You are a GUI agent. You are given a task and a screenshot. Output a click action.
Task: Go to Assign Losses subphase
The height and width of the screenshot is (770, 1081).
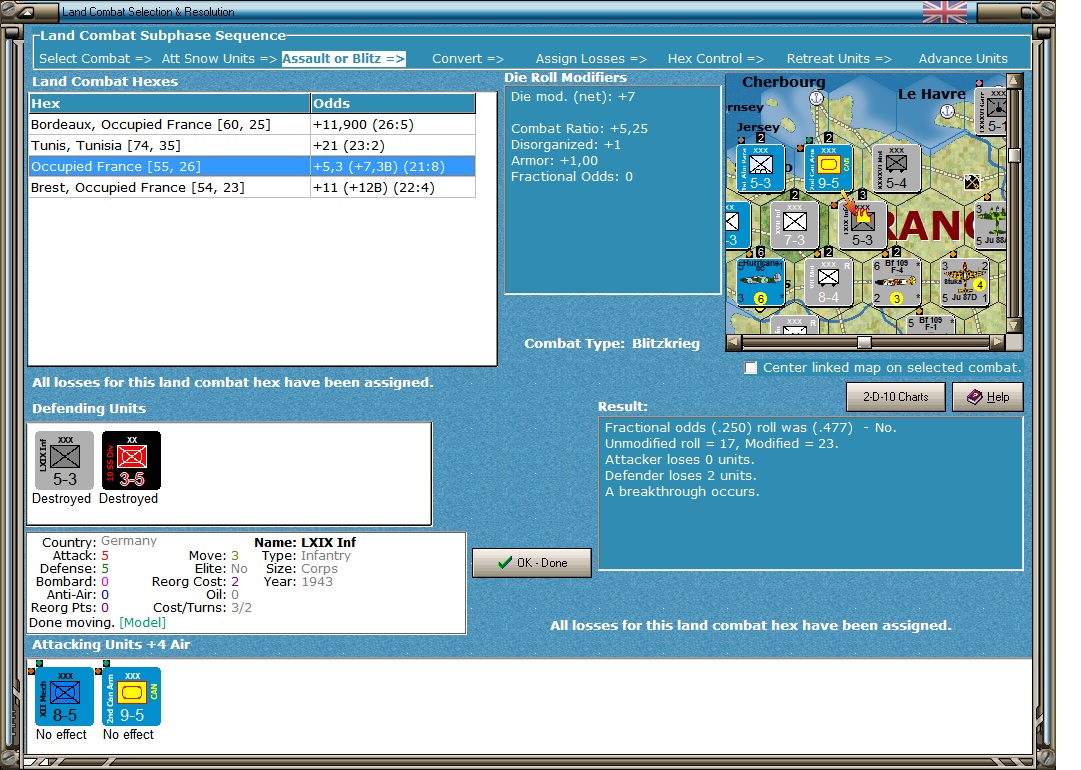point(591,59)
